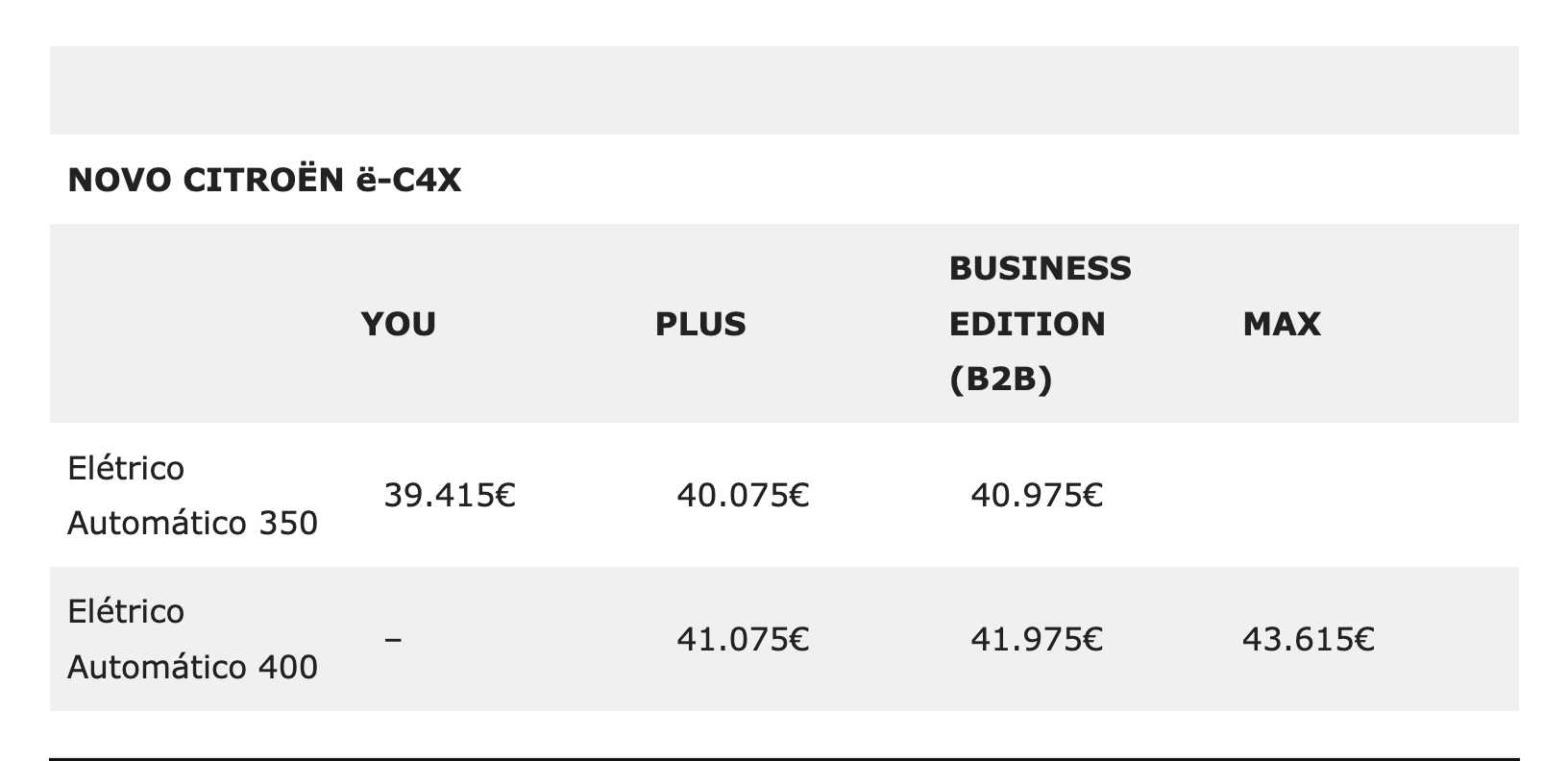Click the 39.415€ price cell
Screen dimensions: 1568x761
pyautogui.click(x=450, y=495)
